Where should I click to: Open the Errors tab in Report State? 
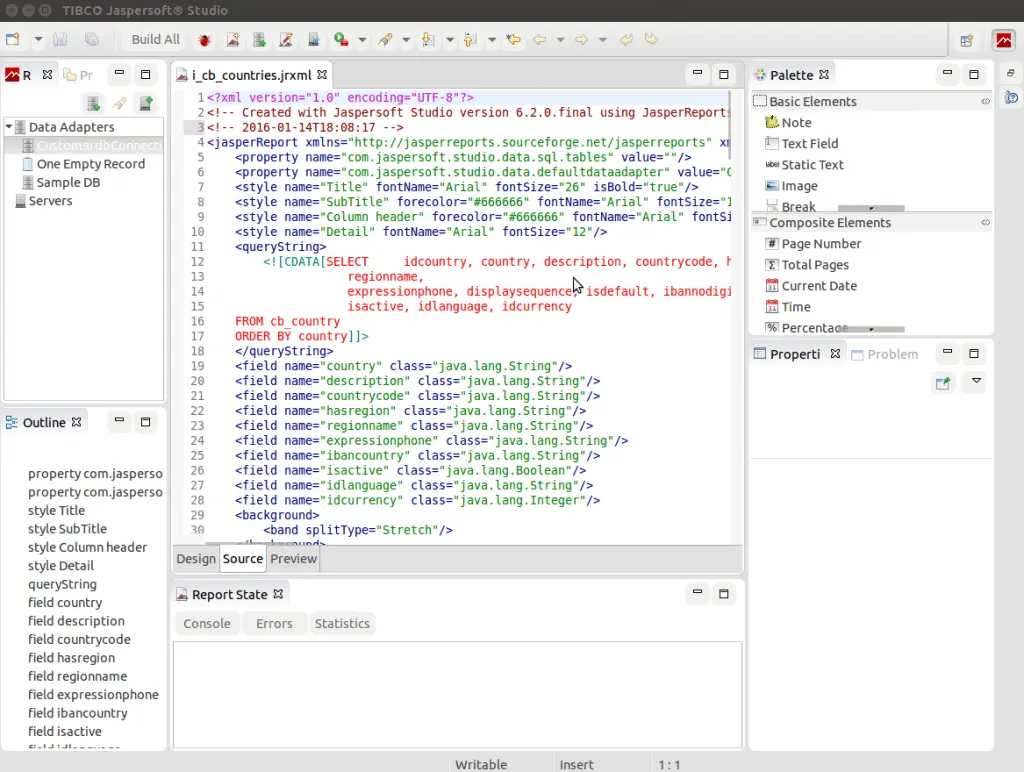pyautogui.click(x=274, y=624)
